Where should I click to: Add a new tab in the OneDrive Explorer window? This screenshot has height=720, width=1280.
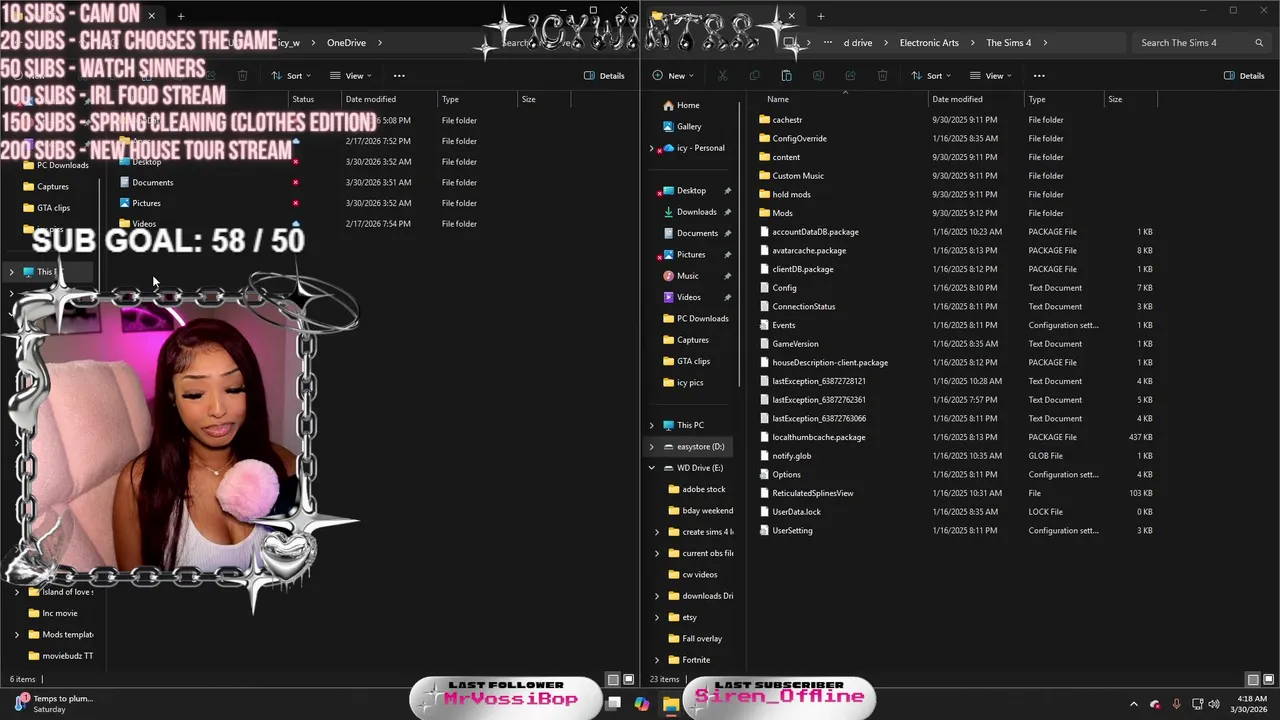click(180, 16)
